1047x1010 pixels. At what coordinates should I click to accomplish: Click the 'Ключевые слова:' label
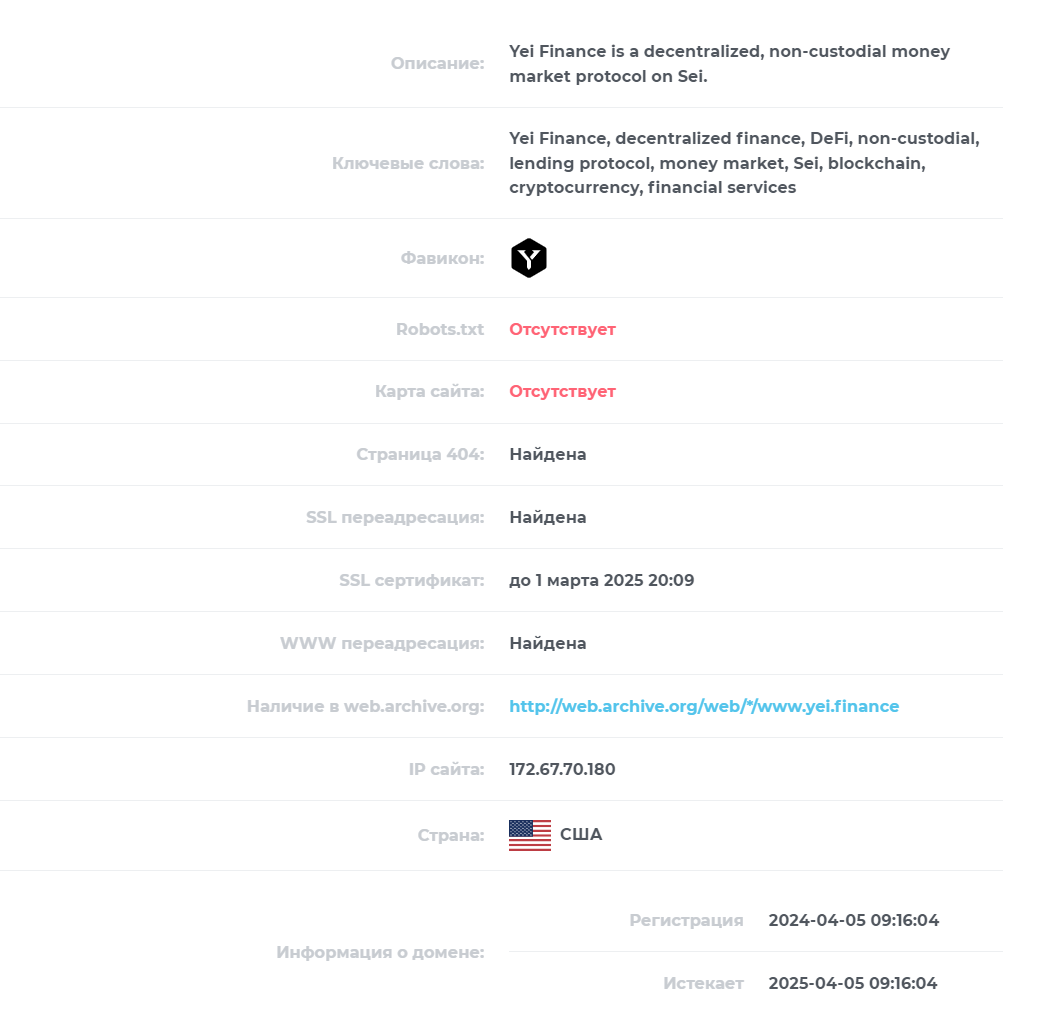[408, 163]
